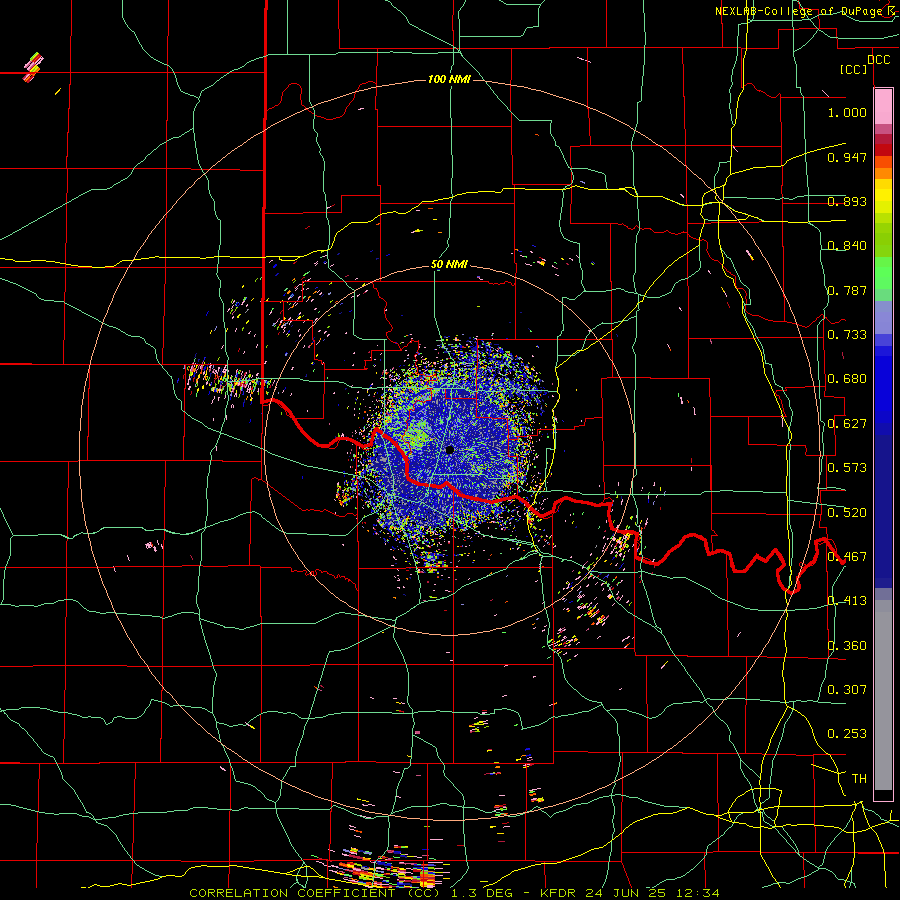Click the [CC] units label
The image size is (900, 900).
[853, 70]
